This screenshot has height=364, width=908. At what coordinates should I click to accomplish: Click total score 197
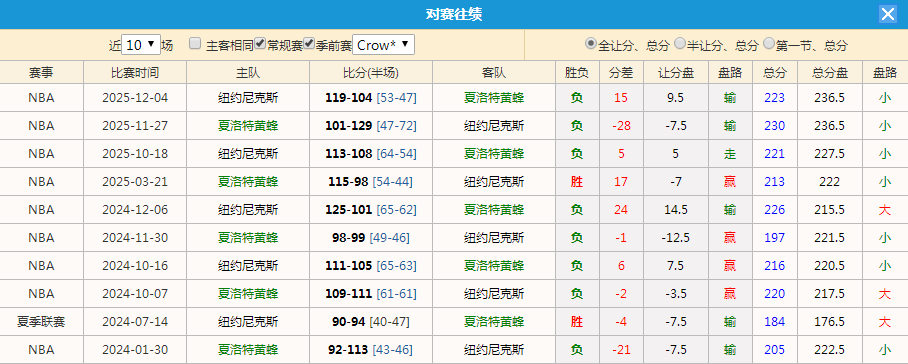coord(774,237)
